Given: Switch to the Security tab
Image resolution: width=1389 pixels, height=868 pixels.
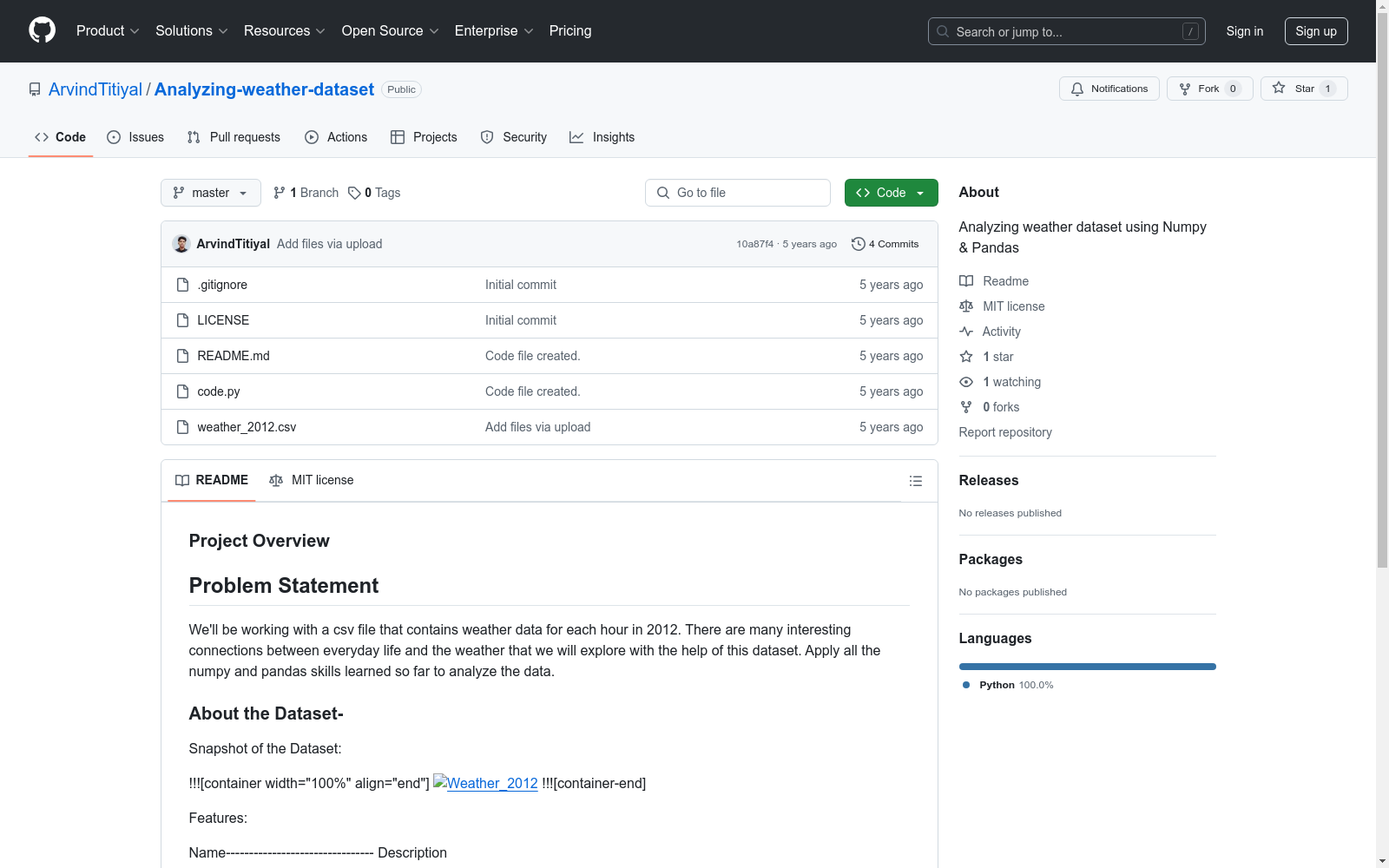Looking at the screenshot, I should point(514,137).
